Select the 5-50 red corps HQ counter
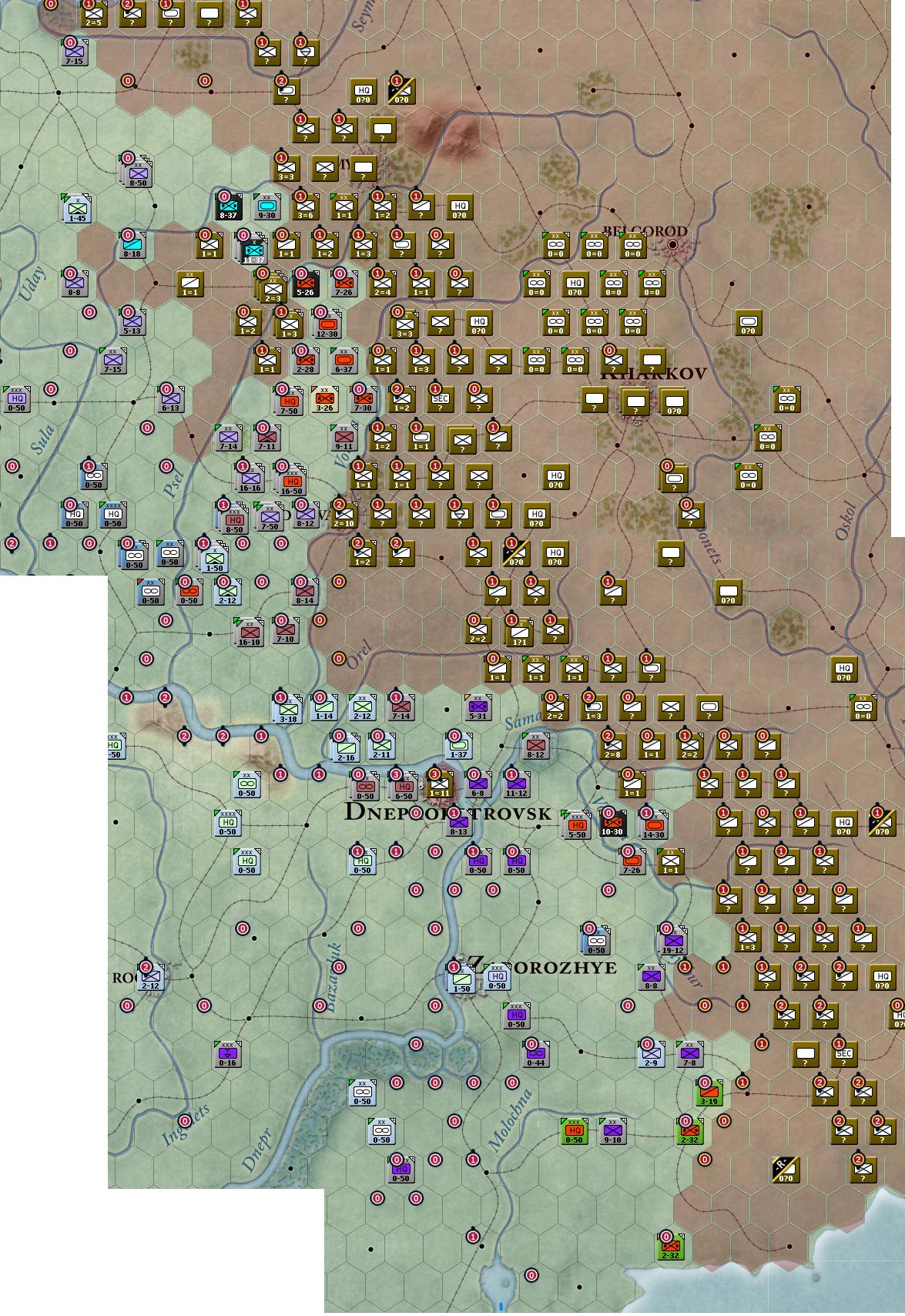This screenshot has height=1316, width=905. tap(577, 825)
